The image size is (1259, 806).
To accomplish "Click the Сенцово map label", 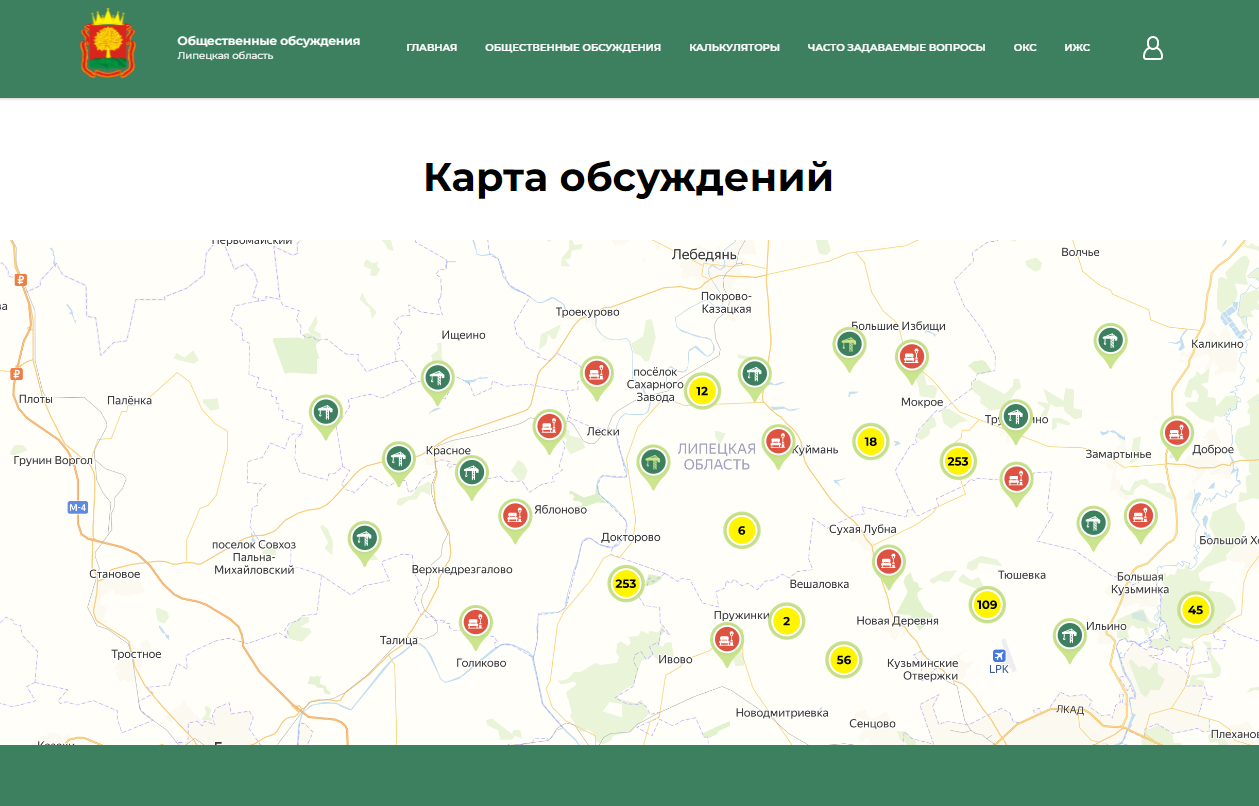I will pyautogui.click(x=872, y=723).
